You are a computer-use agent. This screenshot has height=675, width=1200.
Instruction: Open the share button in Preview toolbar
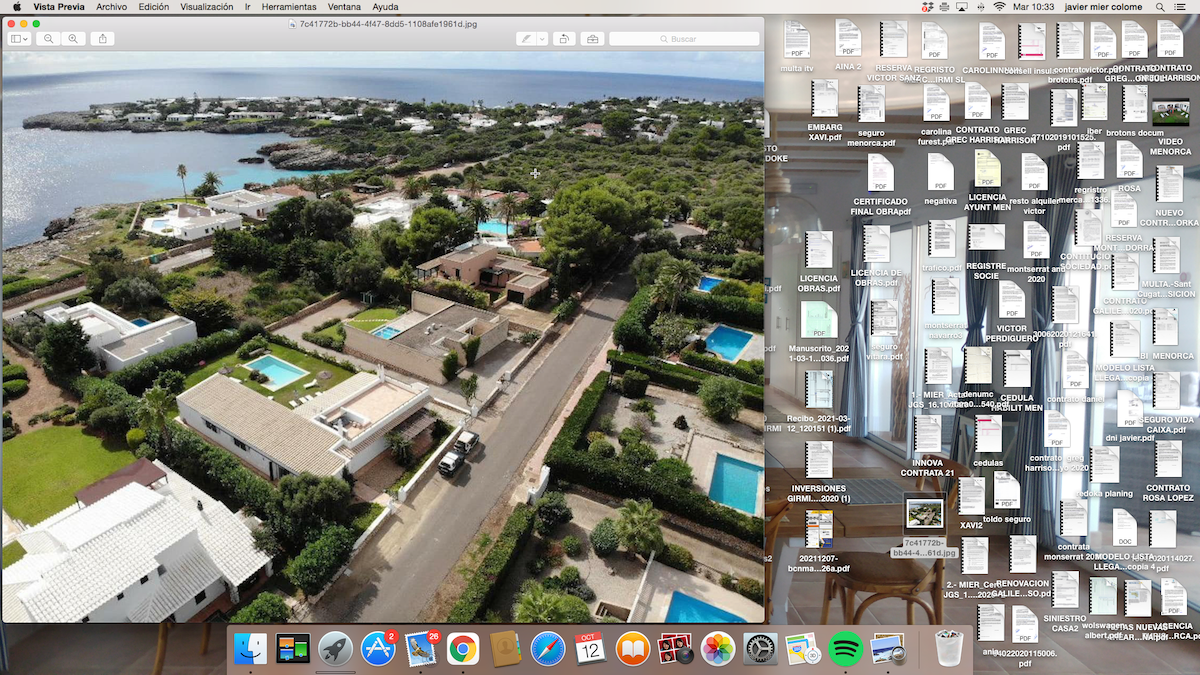(103, 39)
